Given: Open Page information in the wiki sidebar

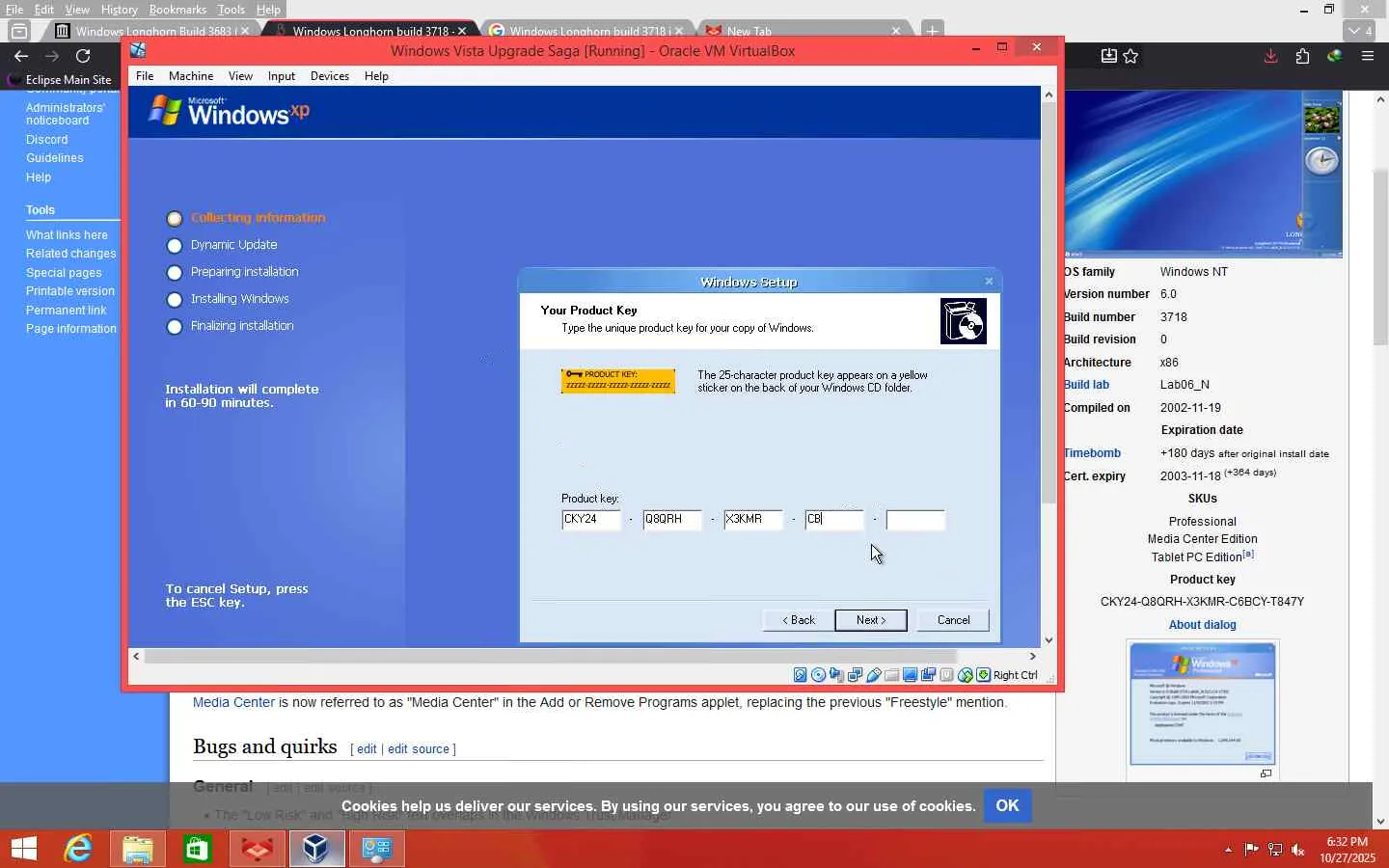Looking at the screenshot, I should (x=71, y=329).
